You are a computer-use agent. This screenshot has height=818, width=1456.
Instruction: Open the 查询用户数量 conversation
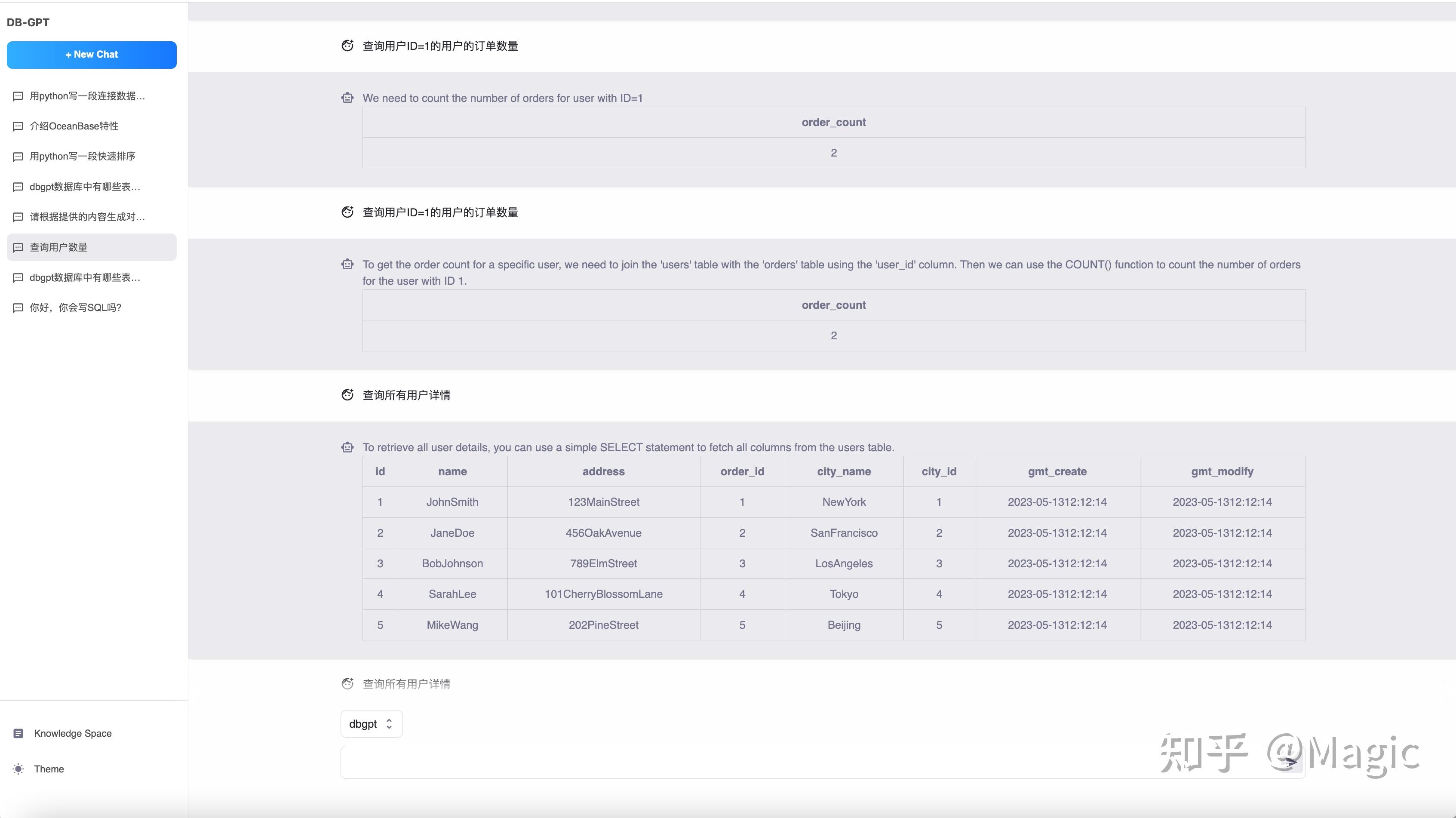pos(92,247)
